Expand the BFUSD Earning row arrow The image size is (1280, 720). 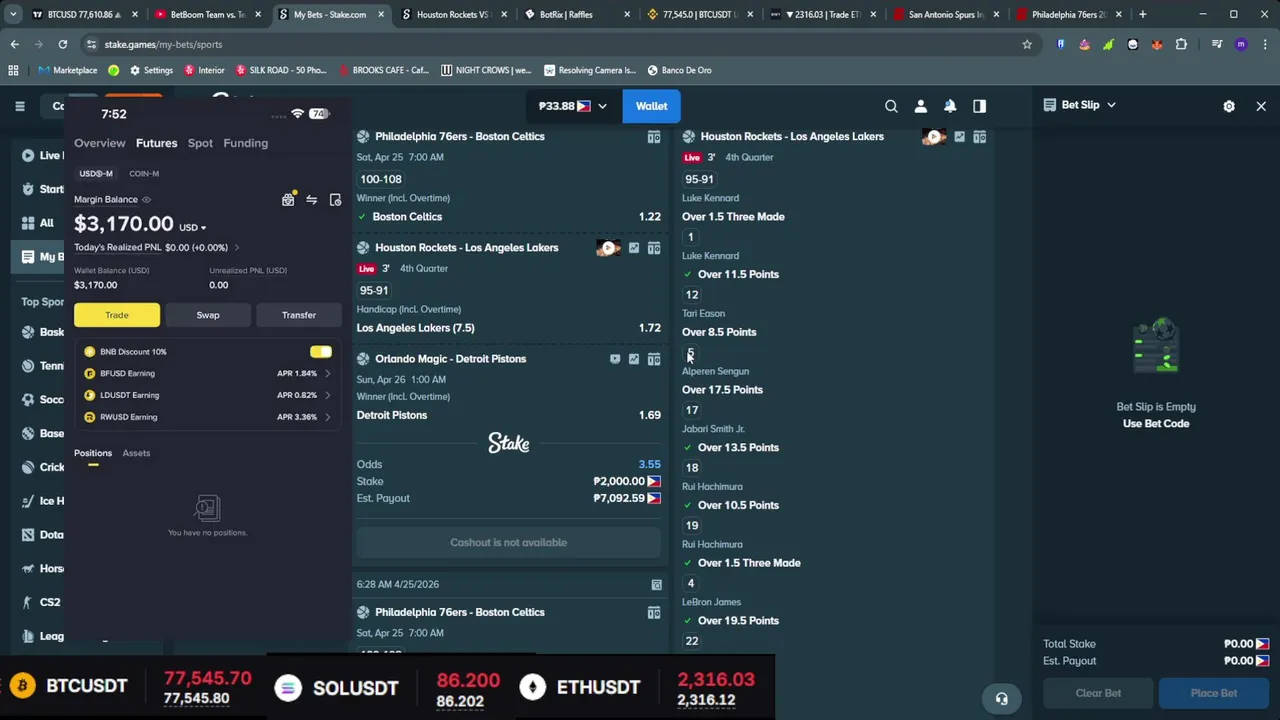[x=327, y=374]
